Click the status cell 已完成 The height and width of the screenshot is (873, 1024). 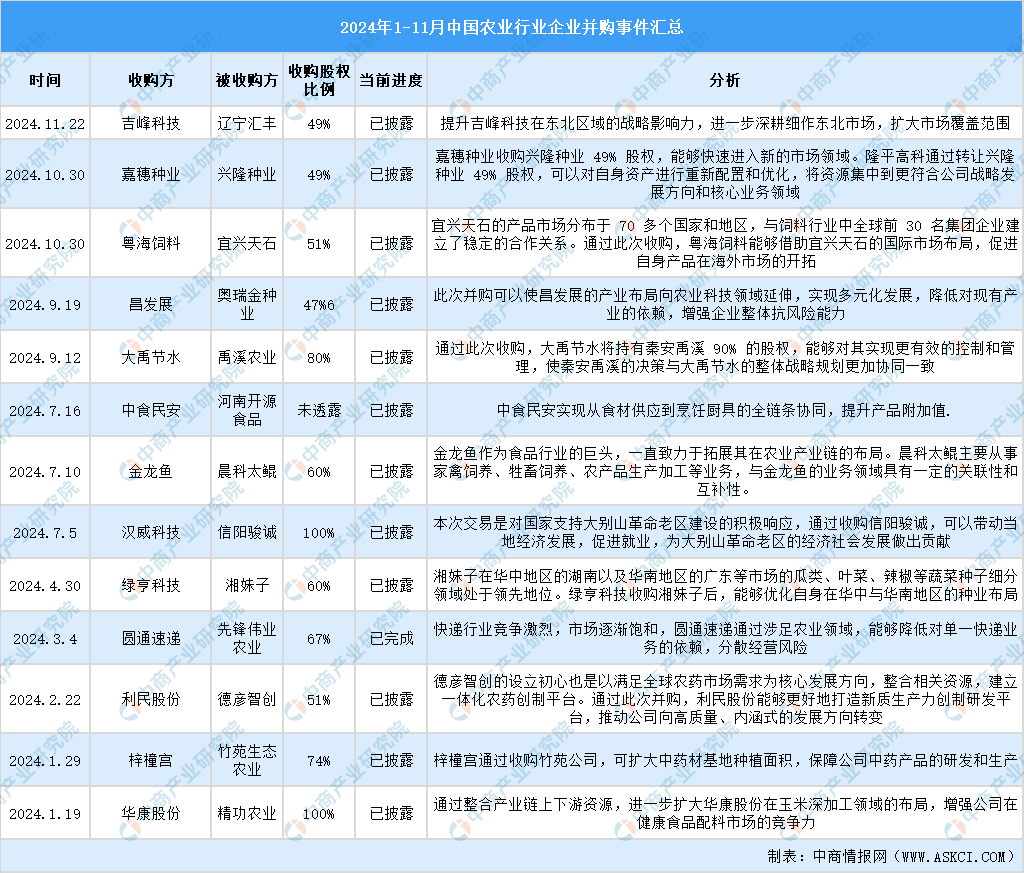tap(391, 638)
